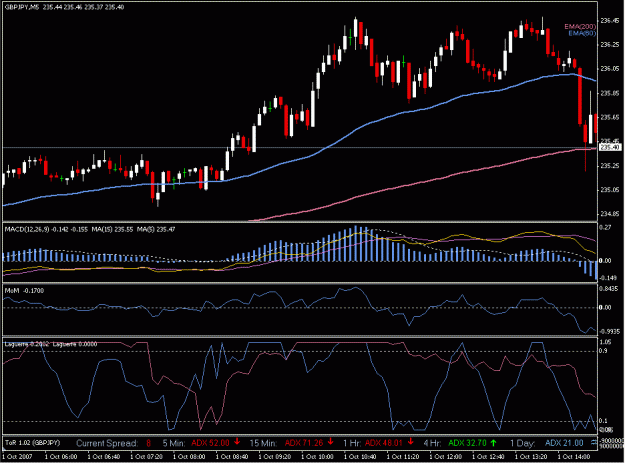This screenshot has height=463, width=625.
Task: Click the 235.65 price axis value
Action: [x=610, y=118]
